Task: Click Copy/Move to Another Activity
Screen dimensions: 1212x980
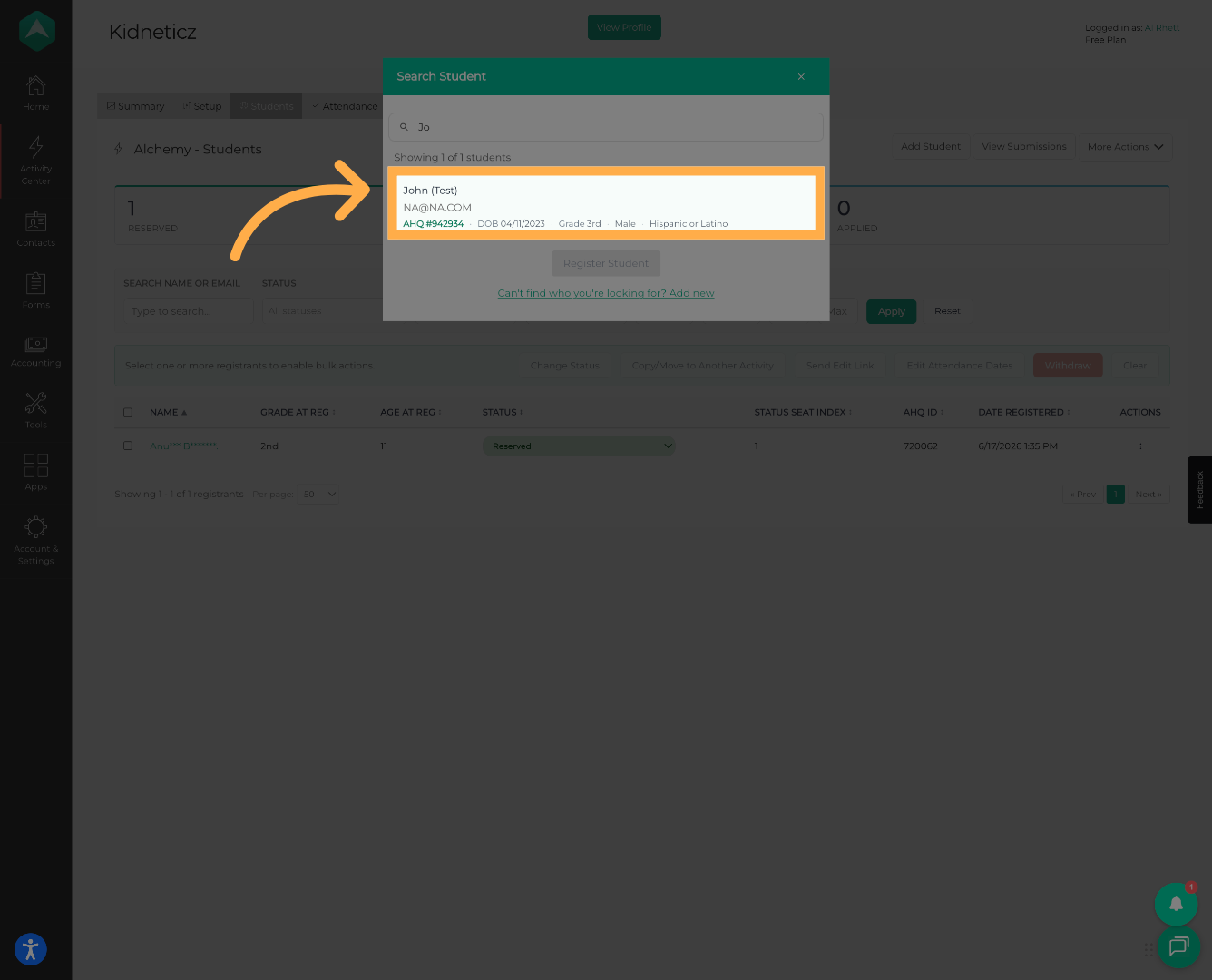Action: pos(703,366)
